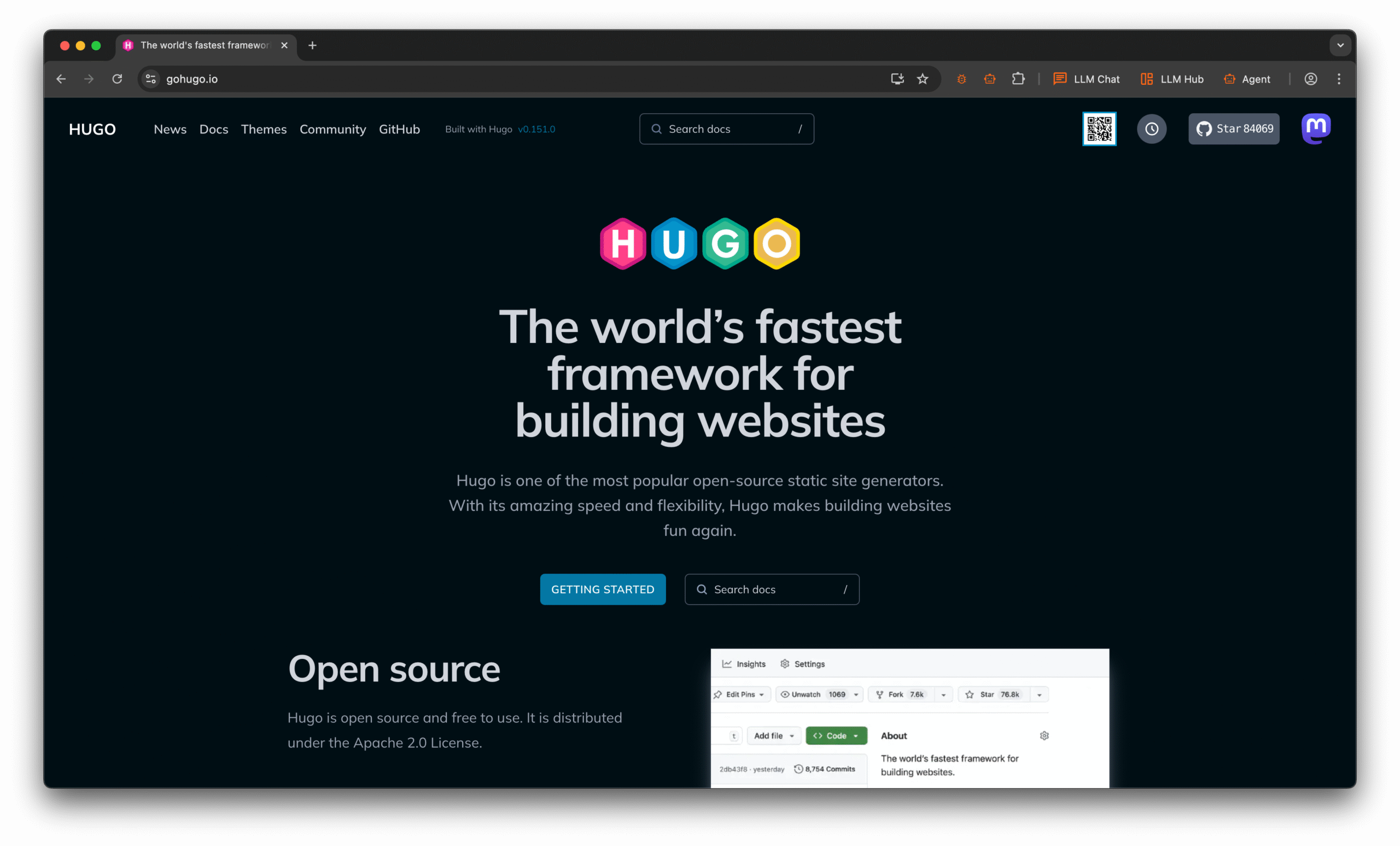
Task: Open a new tab with plus button
Action: point(312,45)
